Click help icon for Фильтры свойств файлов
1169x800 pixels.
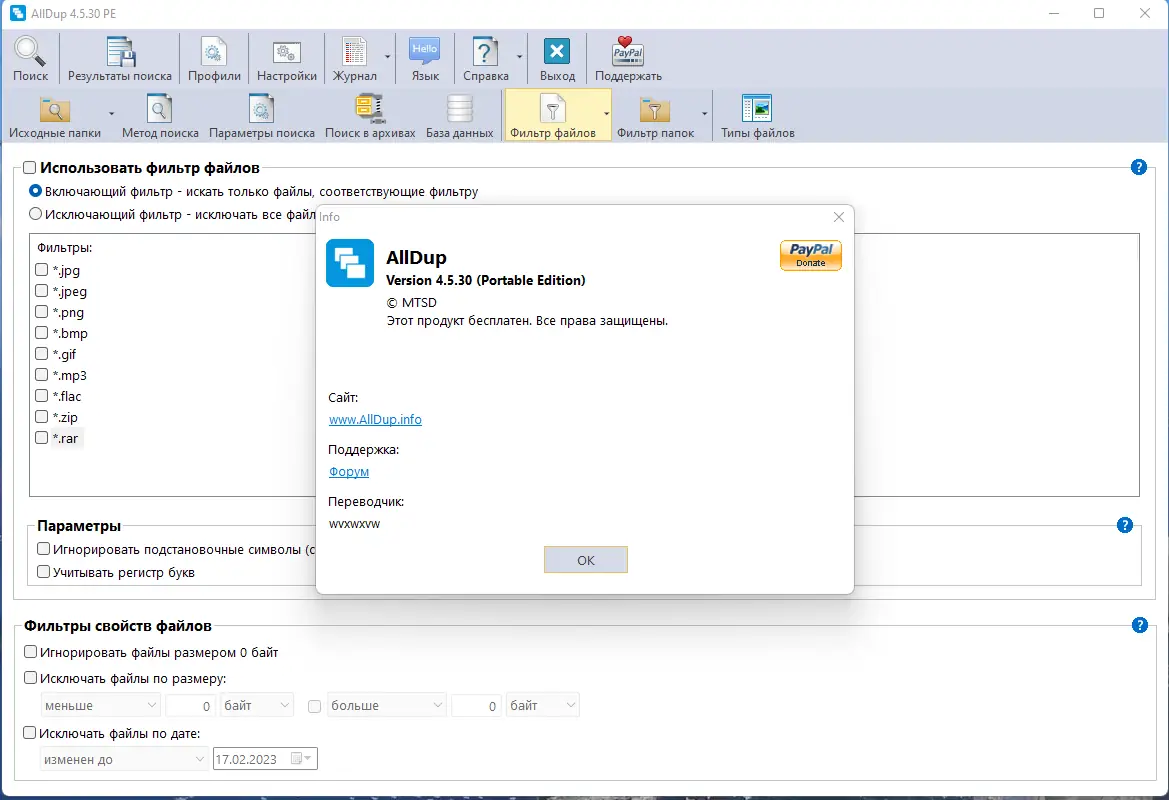[x=1140, y=625]
